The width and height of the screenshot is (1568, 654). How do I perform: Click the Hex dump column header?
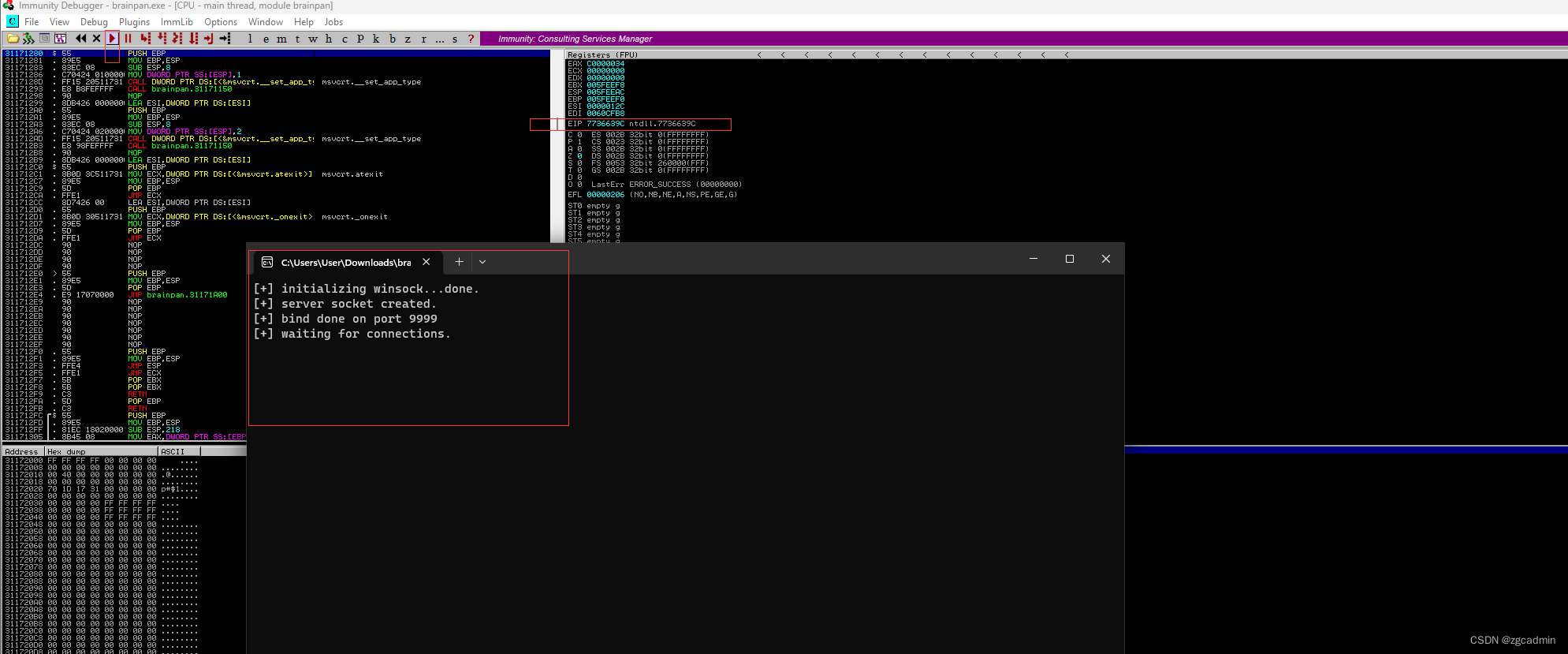[x=101, y=451]
